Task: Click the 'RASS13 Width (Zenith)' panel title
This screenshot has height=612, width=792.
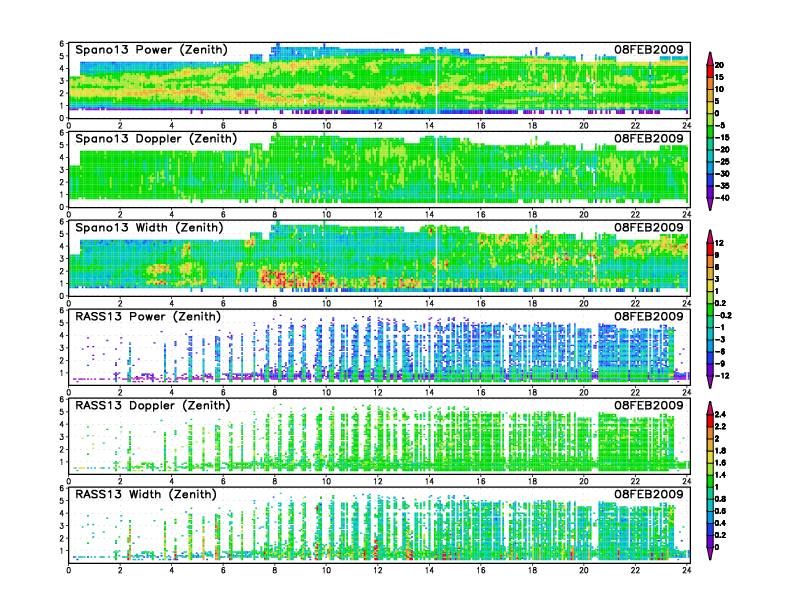Action: (x=145, y=494)
